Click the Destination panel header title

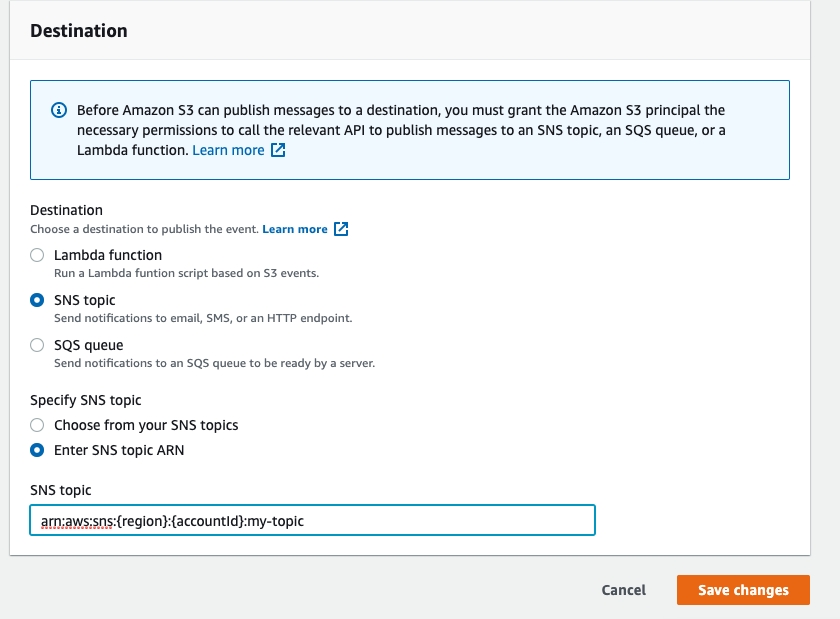point(79,31)
